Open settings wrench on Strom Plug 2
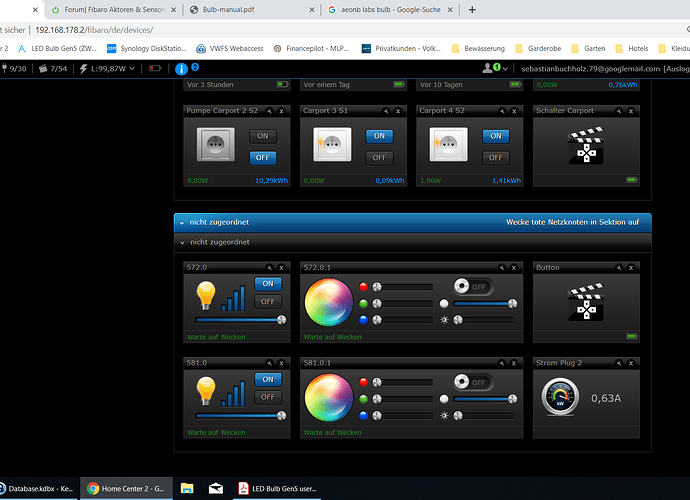The width and height of the screenshot is (690, 500). [x=619, y=363]
